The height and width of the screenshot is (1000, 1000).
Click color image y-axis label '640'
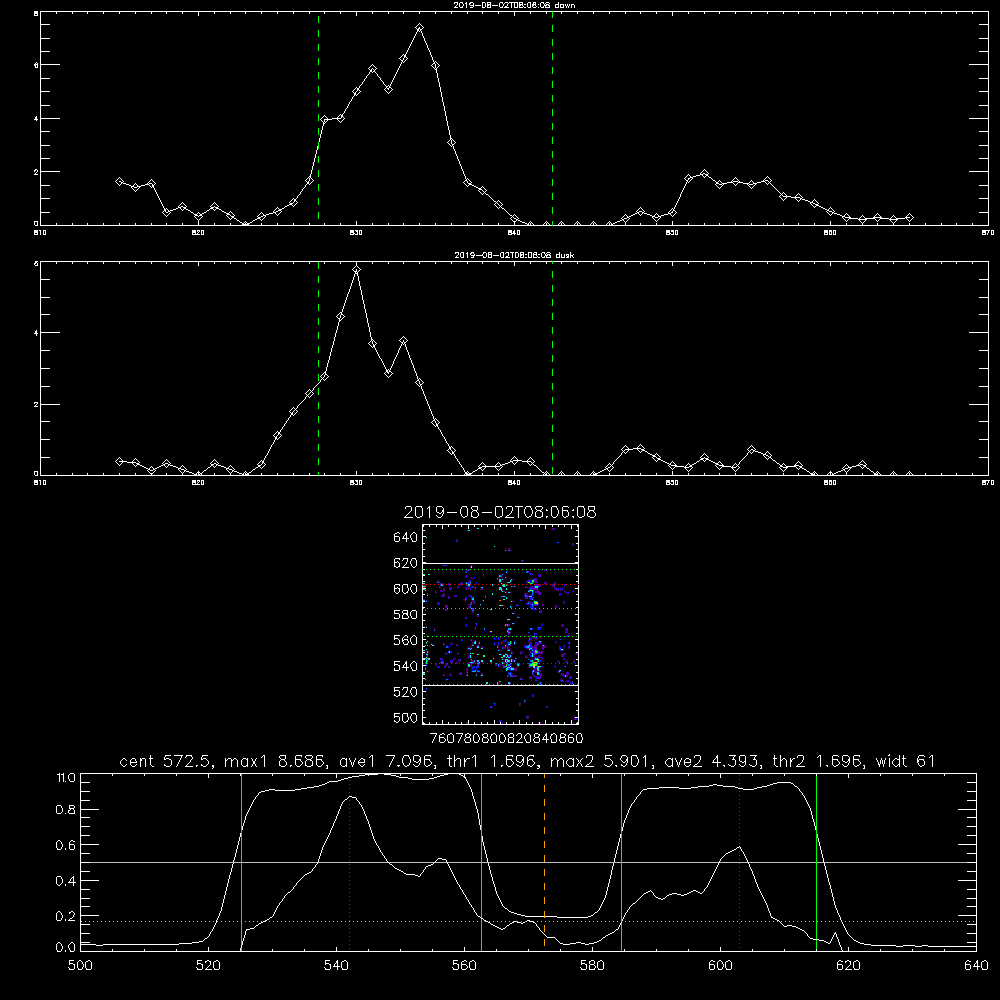406,538
